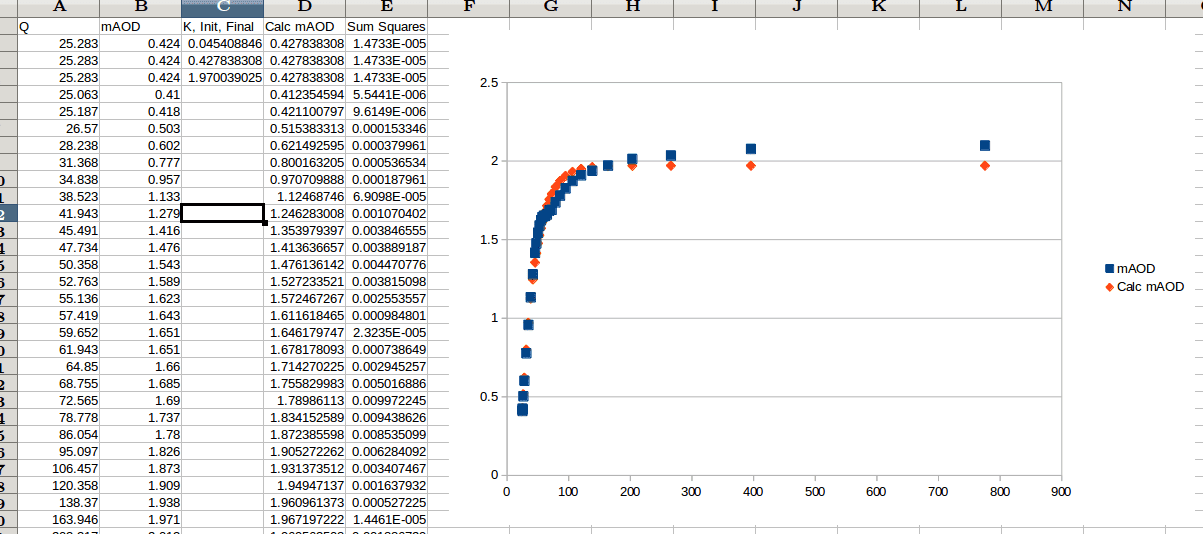Image resolution: width=1203 pixels, height=534 pixels.
Task: Click the 2.5 label on the chart y-axis
Action: (490, 83)
